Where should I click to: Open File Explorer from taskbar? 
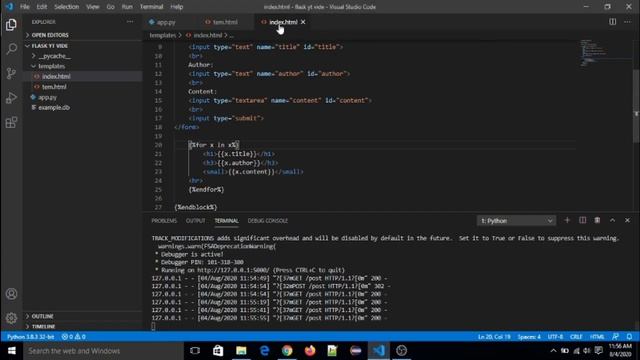pyautogui.click(x=241, y=351)
